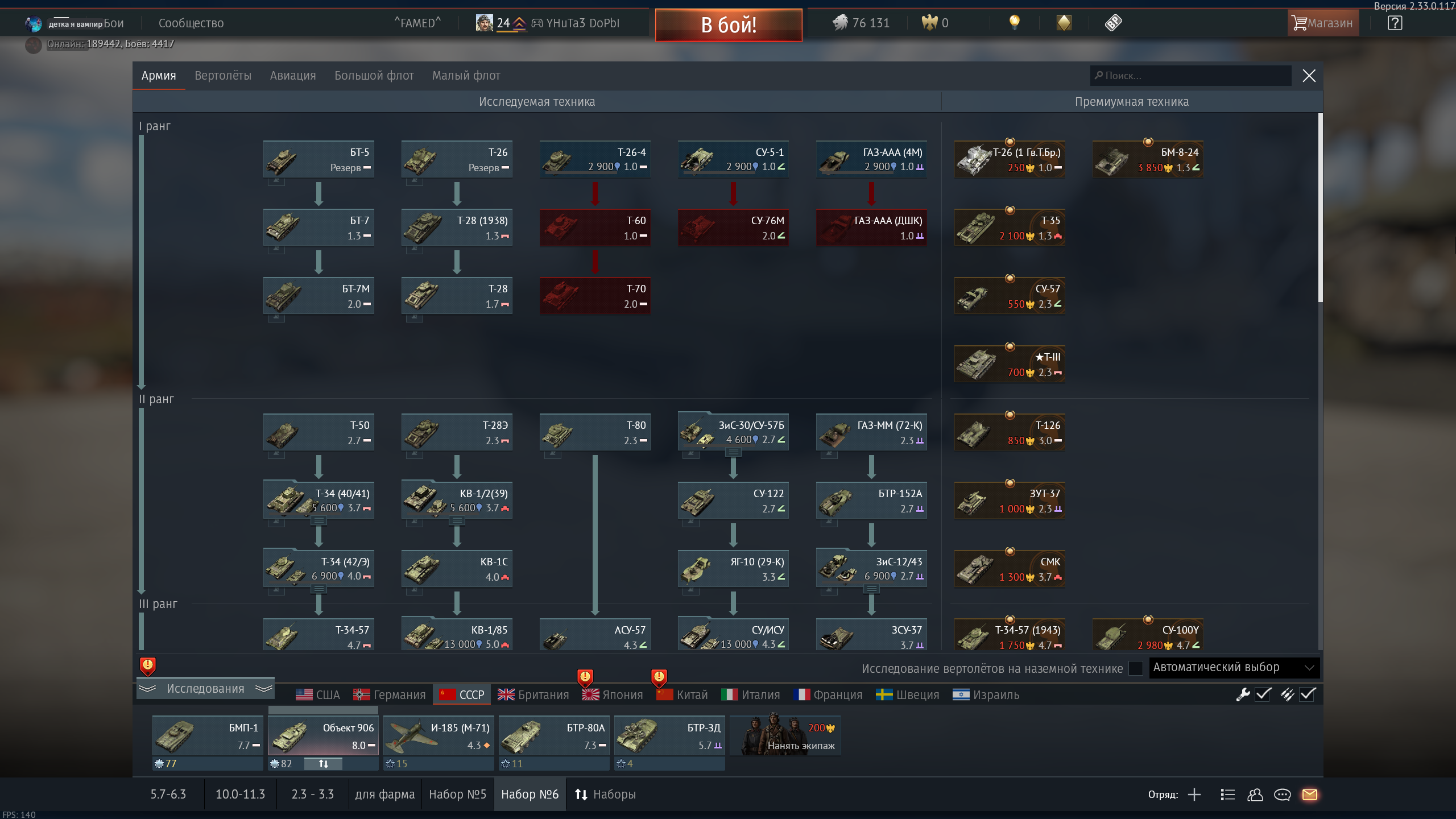Click the gamepad icon near YHuTa3 DoPbI
Screen dimensions: 1456x819
click(537, 23)
